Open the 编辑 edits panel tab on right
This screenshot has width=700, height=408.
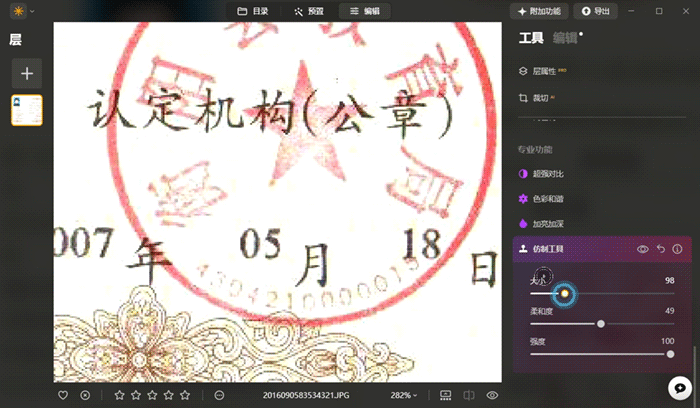click(x=565, y=38)
